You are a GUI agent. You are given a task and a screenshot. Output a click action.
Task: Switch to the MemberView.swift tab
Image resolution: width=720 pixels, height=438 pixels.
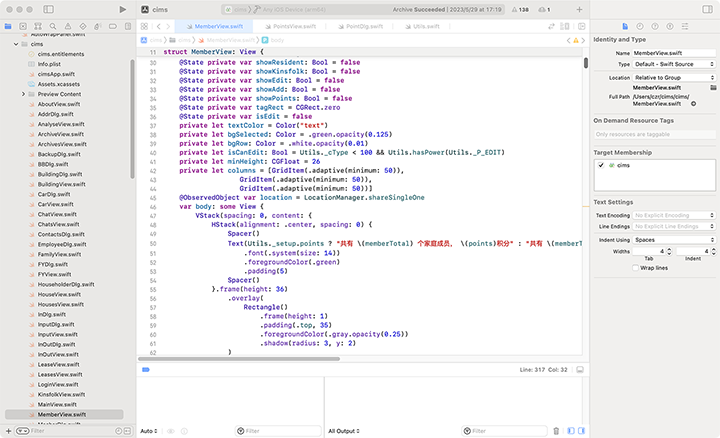[x=214, y=26]
